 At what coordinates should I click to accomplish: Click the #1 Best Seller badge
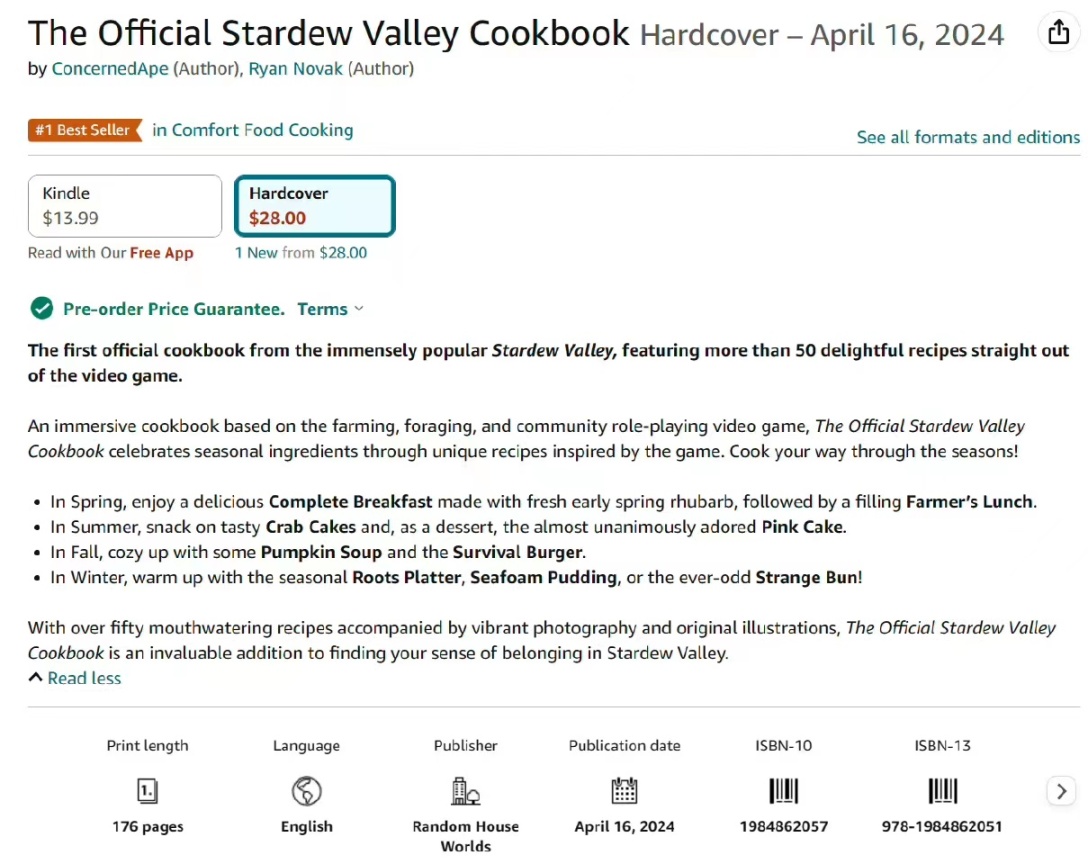tap(85, 130)
